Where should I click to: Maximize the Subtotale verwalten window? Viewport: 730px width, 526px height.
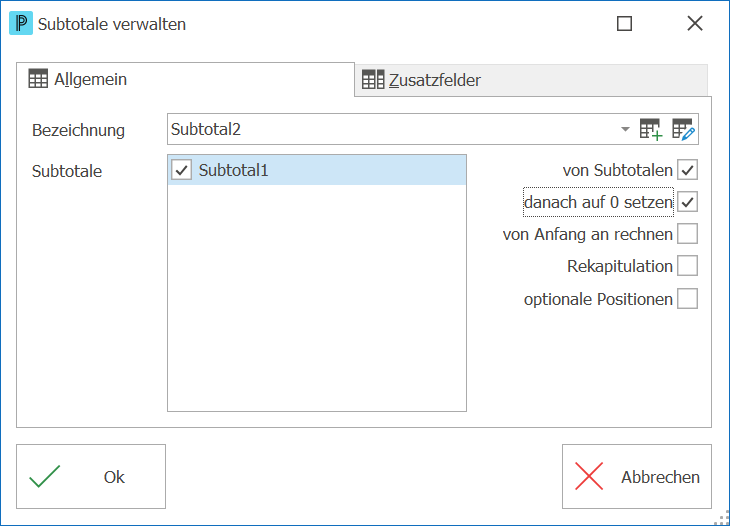tap(624, 23)
